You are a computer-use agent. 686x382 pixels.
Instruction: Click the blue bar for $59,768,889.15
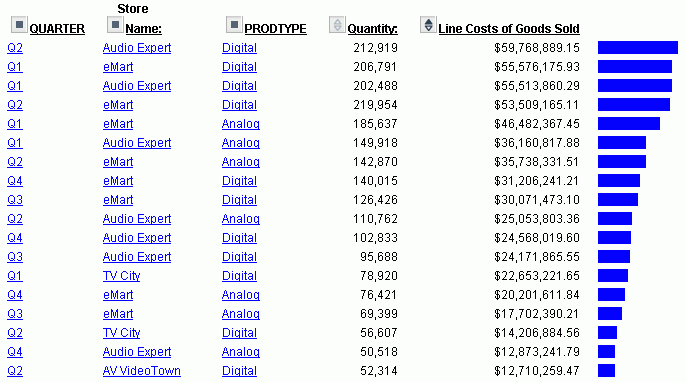(638, 47)
